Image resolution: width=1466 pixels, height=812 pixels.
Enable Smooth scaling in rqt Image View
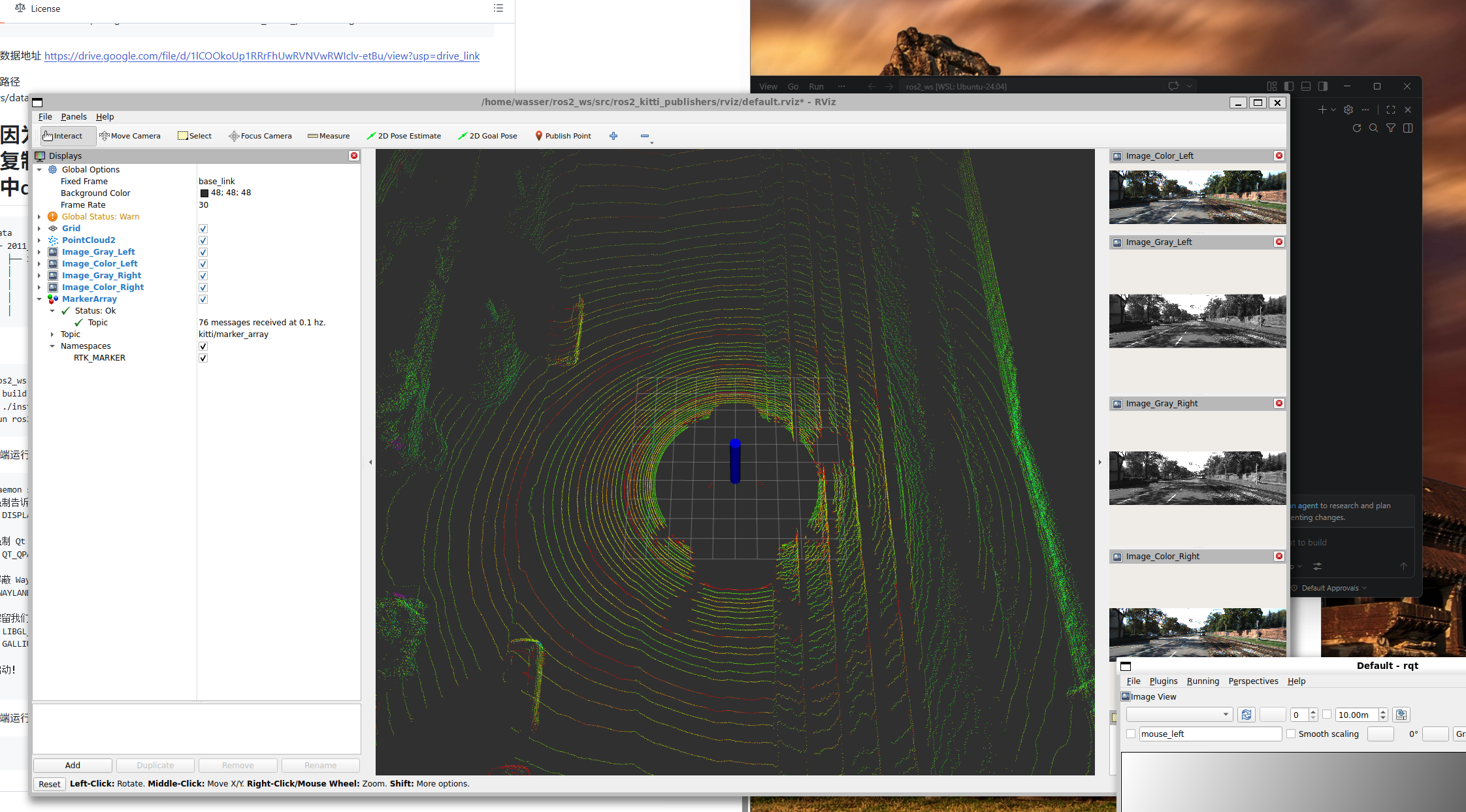pos(1291,734)
